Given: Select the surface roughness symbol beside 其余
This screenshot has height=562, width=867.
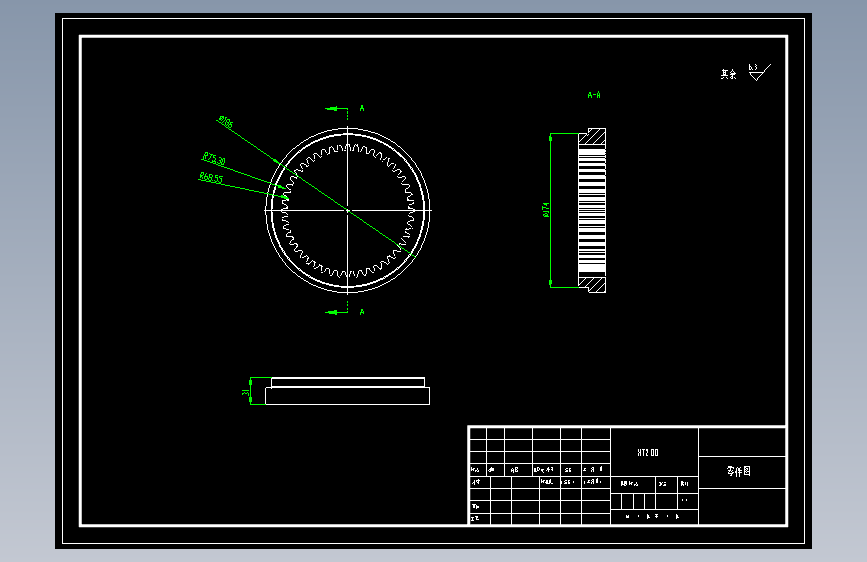Looking at the screenshot, I should [x=759, y=72].
